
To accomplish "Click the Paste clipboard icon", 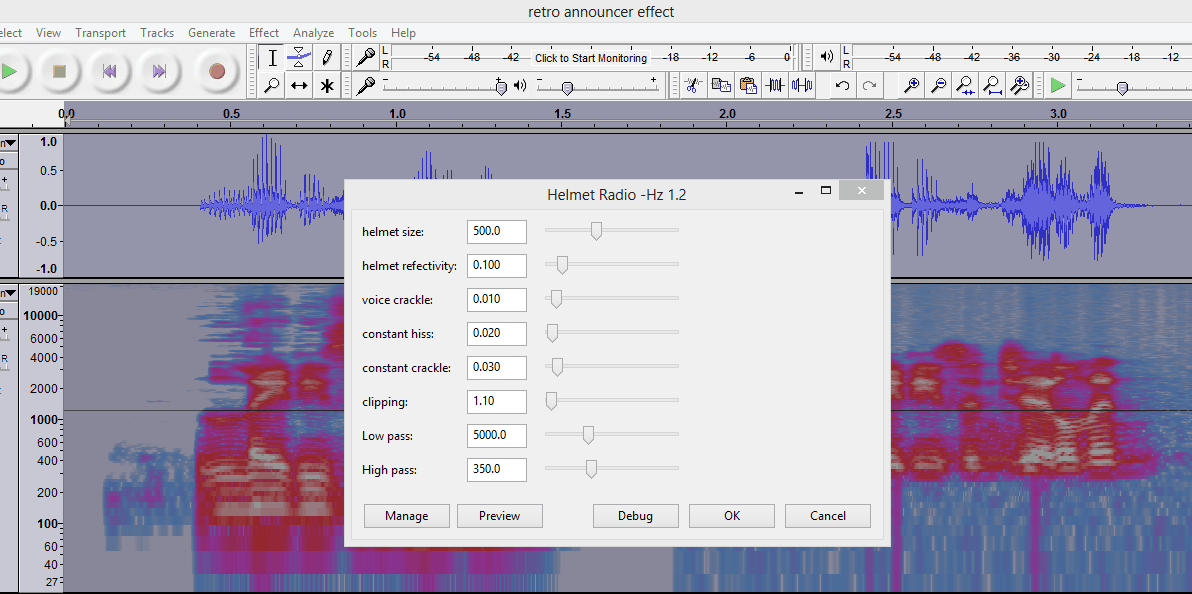I will tap(747, 86).
